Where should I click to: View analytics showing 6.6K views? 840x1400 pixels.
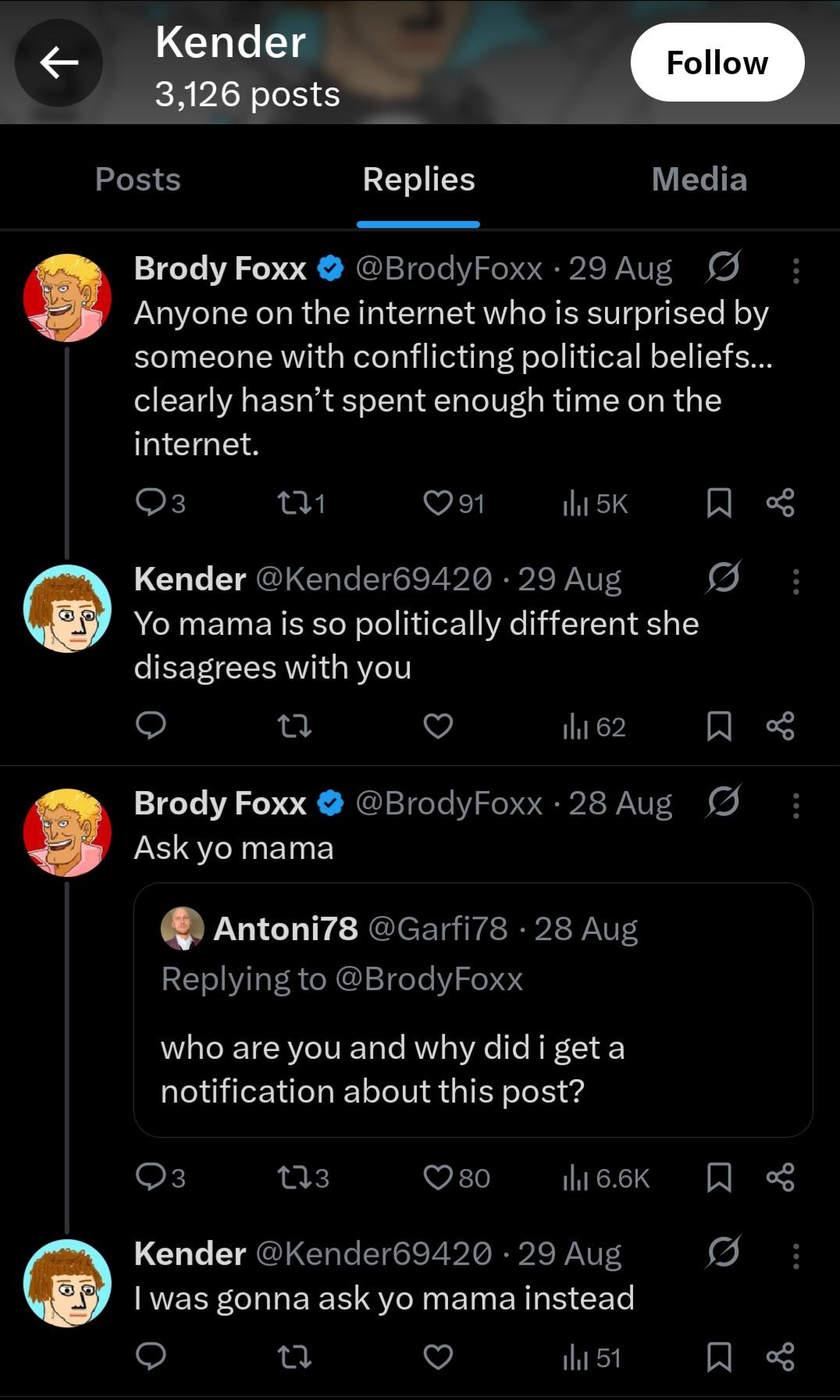click(x=606, y=1177)
